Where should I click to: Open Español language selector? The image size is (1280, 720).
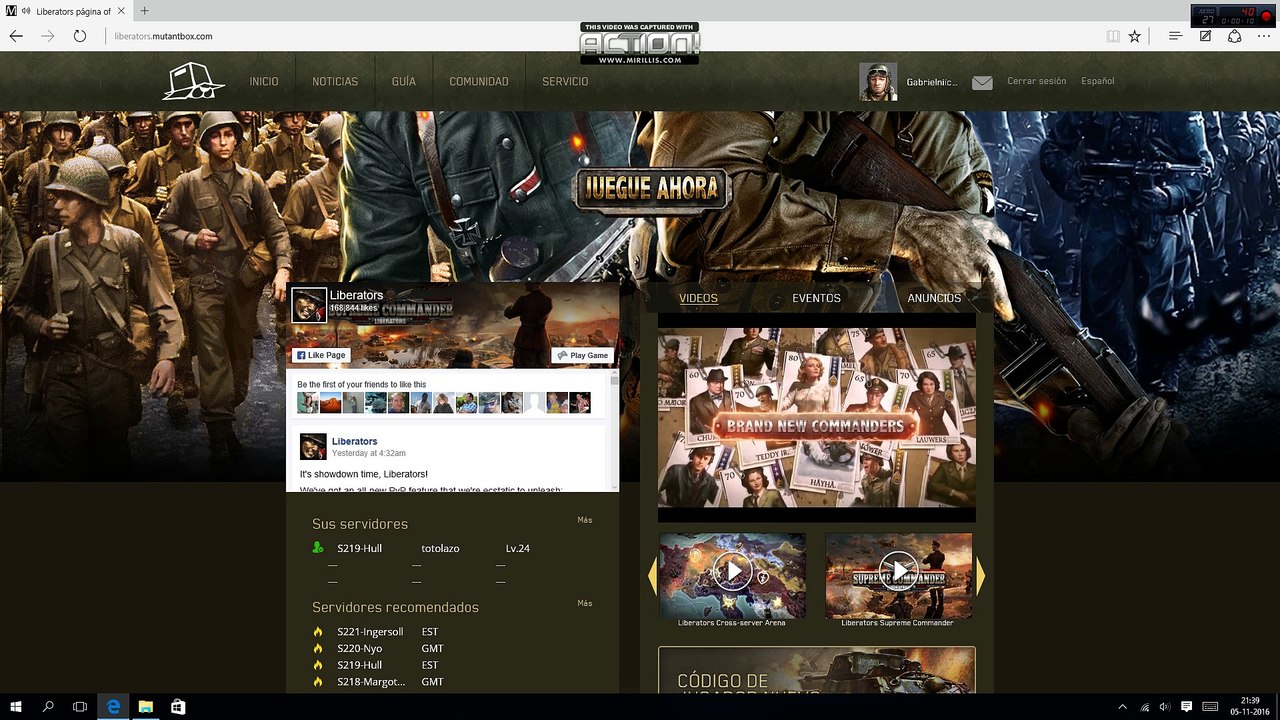1097,81
